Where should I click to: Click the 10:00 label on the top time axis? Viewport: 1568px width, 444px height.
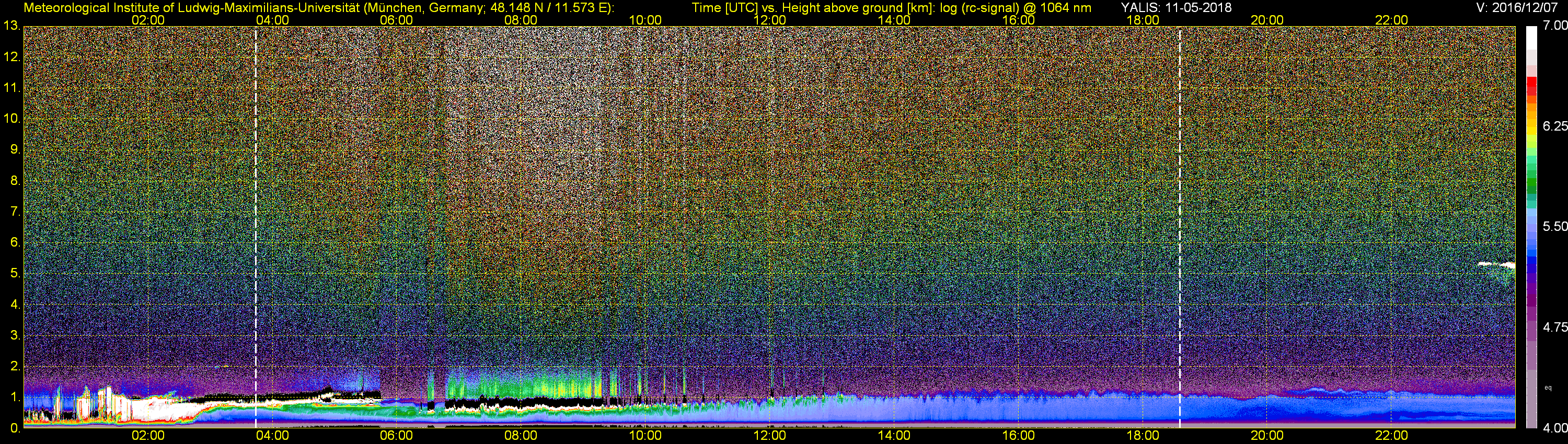pos(645,20)
